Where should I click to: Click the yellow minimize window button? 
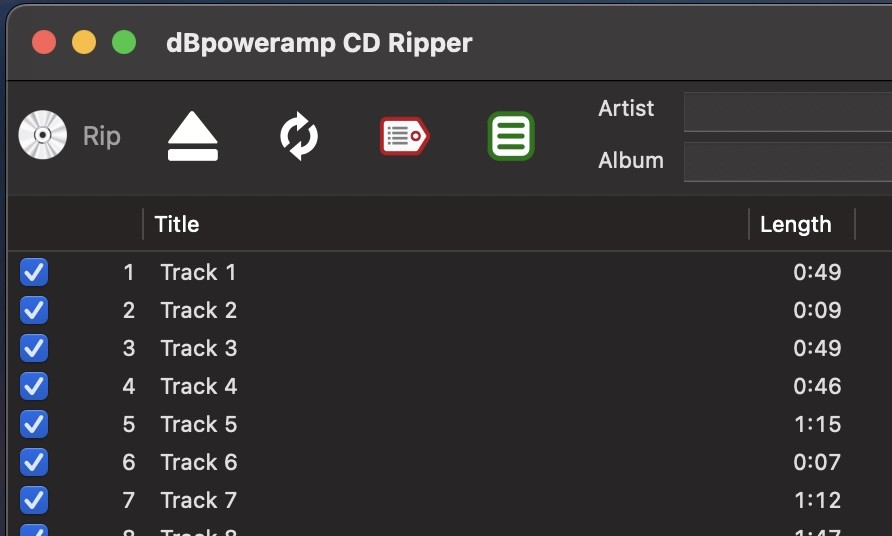tap(84, 43)
